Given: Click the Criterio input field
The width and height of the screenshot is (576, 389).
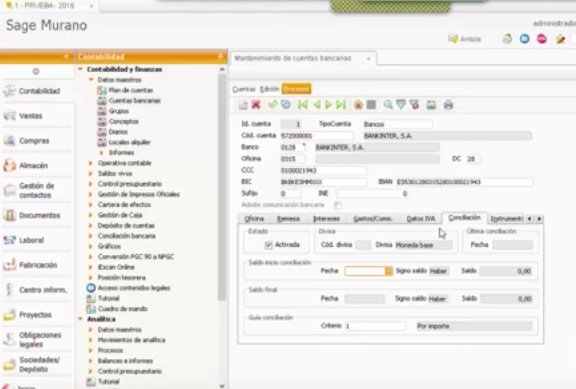Looking at the screenshot, I should (x=375, y=326).
